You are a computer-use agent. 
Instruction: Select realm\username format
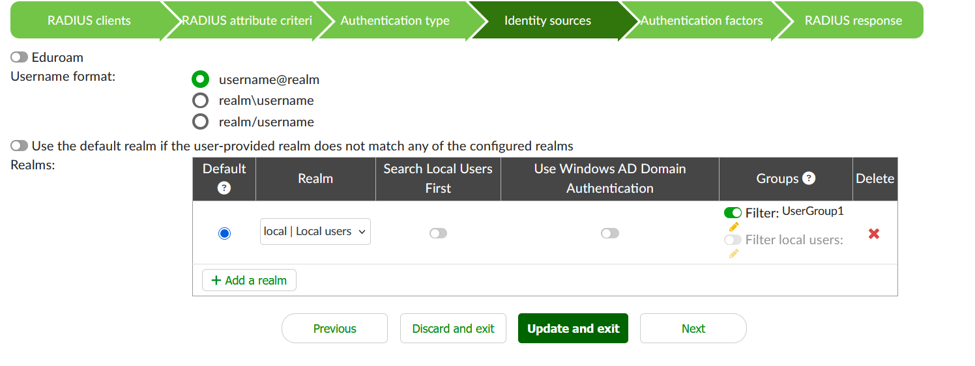click(200, 101)
